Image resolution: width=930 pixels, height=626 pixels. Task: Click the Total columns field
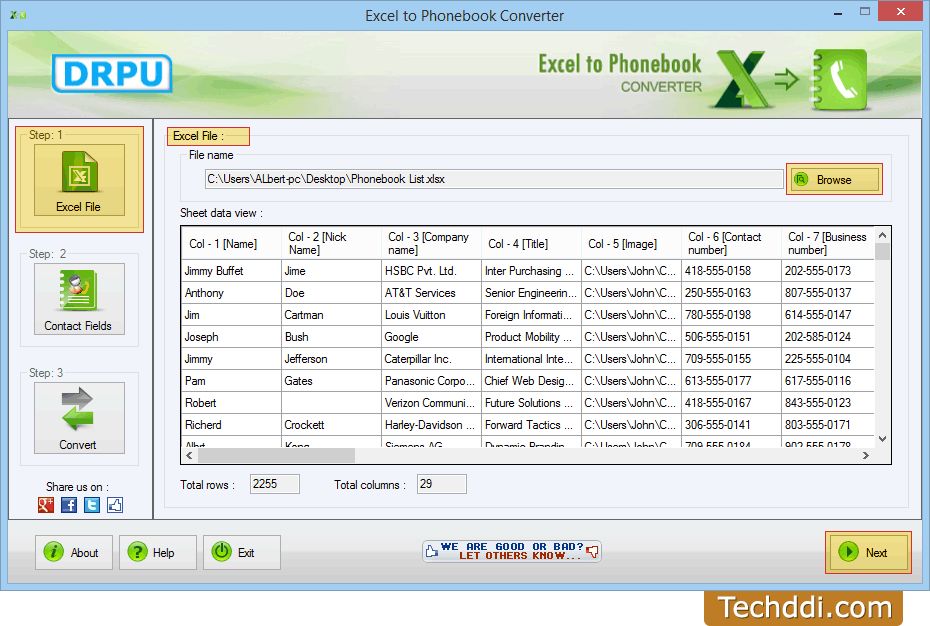(442, 484)
